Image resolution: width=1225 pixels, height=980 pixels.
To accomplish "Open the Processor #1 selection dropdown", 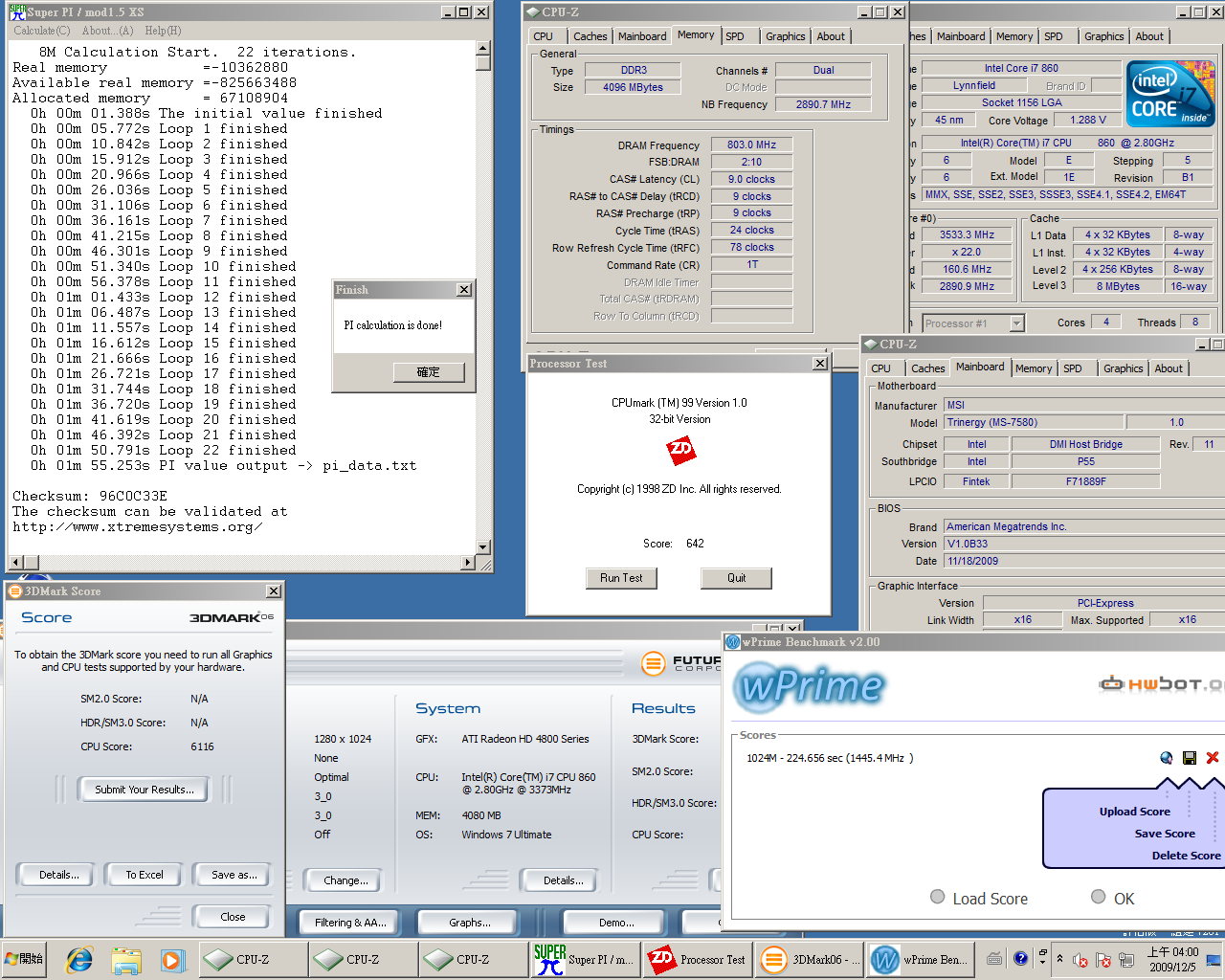I will [1016, 323].
